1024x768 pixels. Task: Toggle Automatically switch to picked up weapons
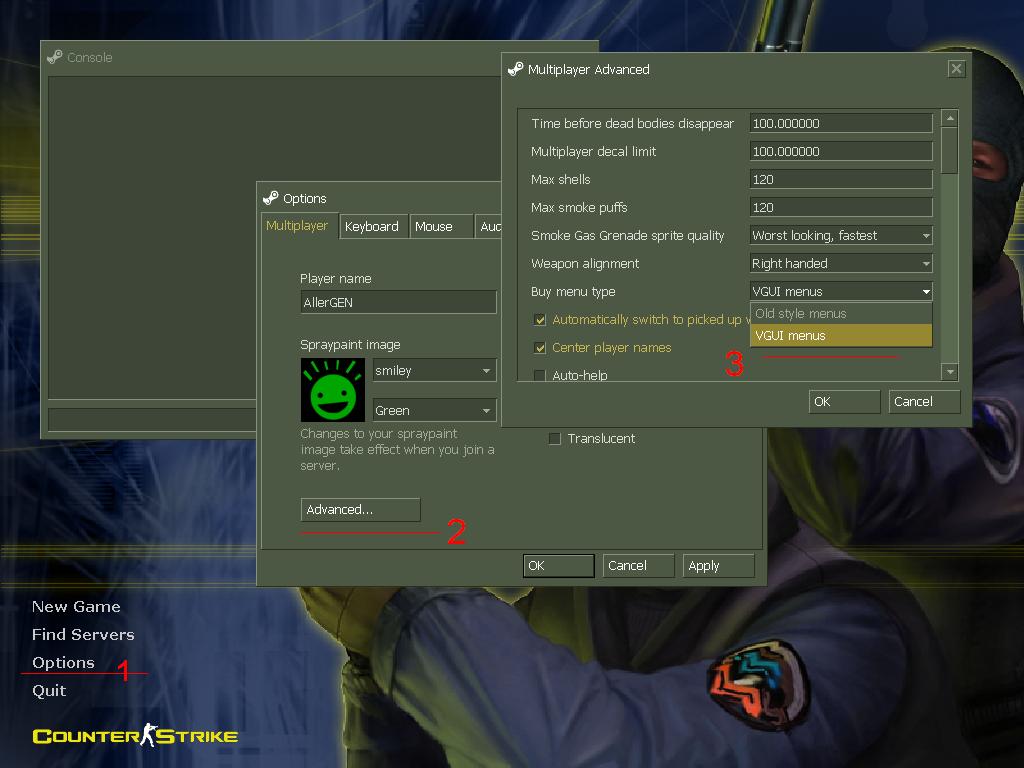click(540, 320)
